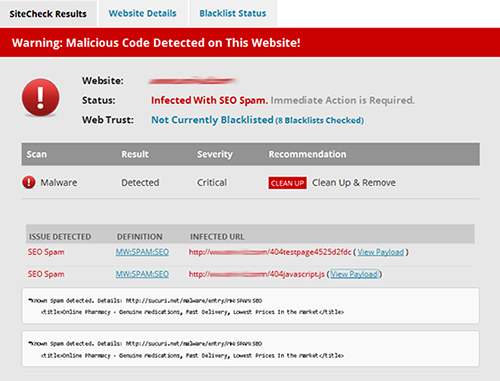Click the Web Trust label

(x=108, y=120)
